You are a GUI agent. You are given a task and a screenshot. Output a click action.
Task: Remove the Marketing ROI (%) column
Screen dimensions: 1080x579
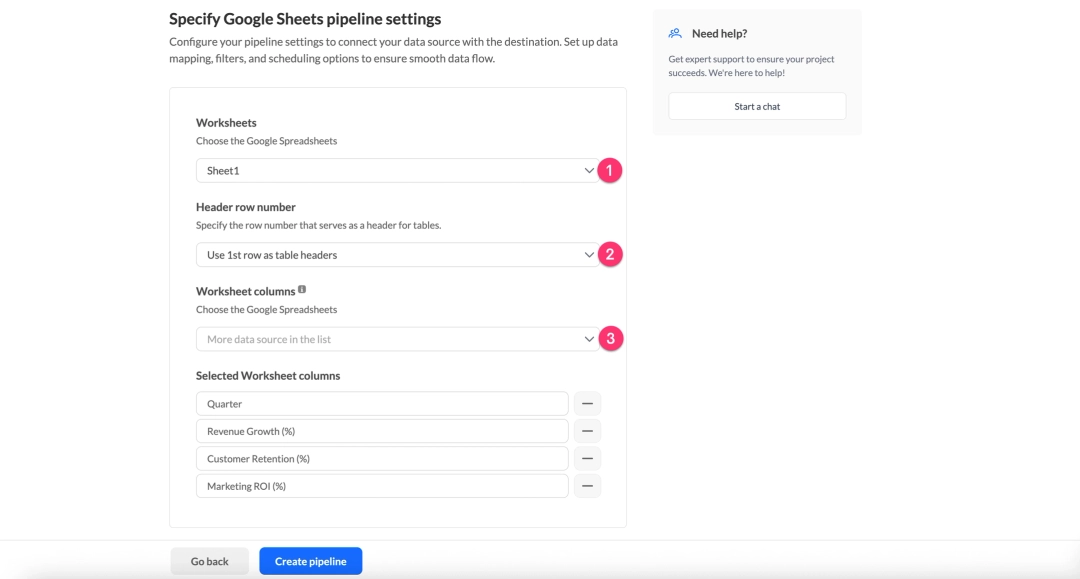[587, 486]
